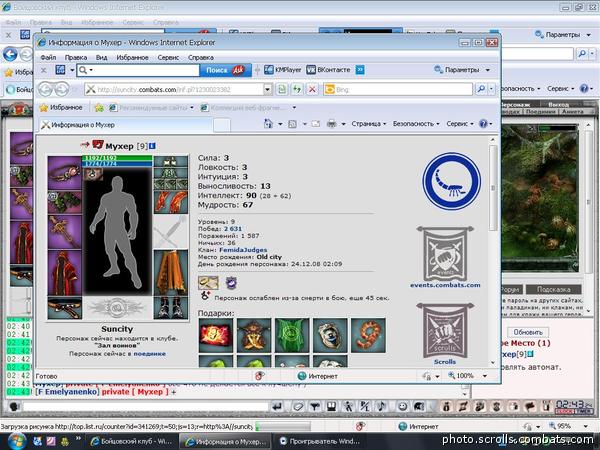Click the blue info icon next to Мухер [9]
This screenshot has height=450, width=600.
click(x=152, y=146)
